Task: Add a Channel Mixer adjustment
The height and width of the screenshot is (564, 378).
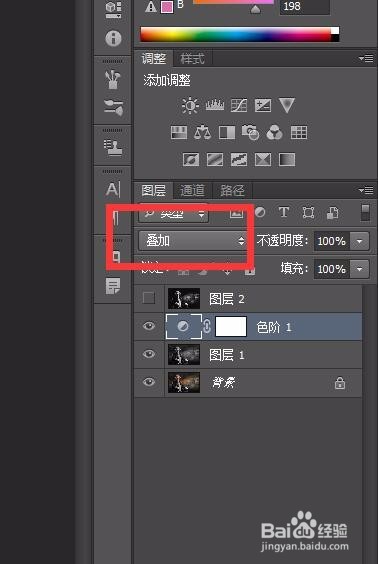Action: [274, 133]
